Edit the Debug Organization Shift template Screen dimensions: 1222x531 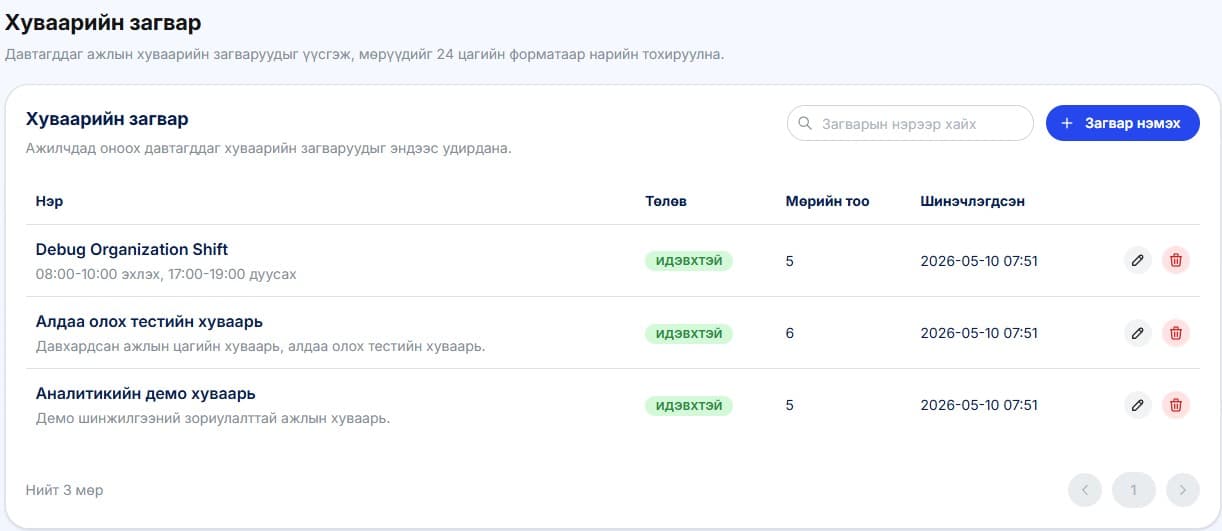click(1137, 261)
